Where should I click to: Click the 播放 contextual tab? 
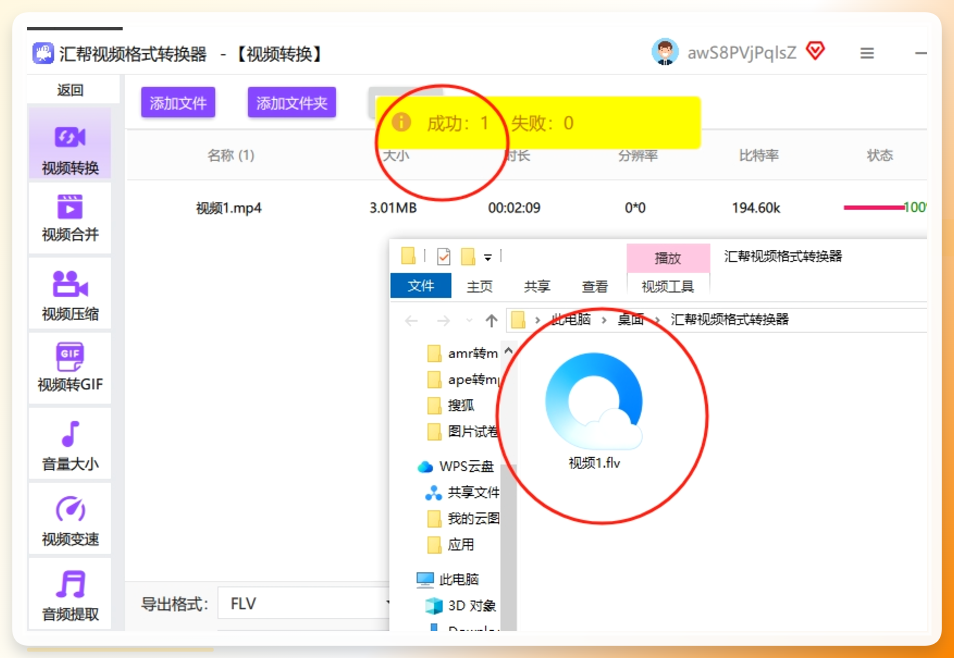pyautogui.click(x=668, y=258)
